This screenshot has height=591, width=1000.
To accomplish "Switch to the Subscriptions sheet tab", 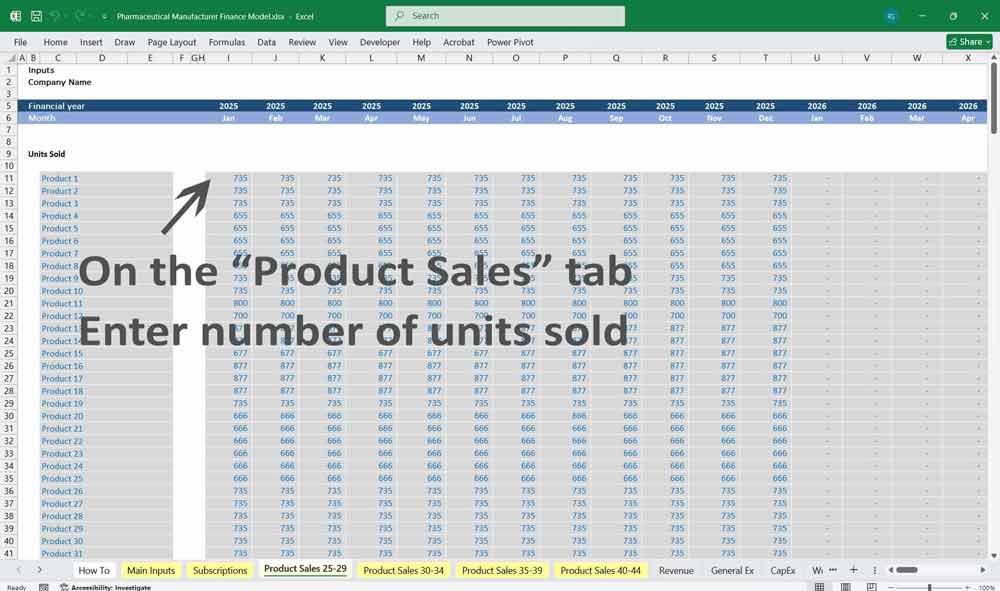I will (220, 571).
